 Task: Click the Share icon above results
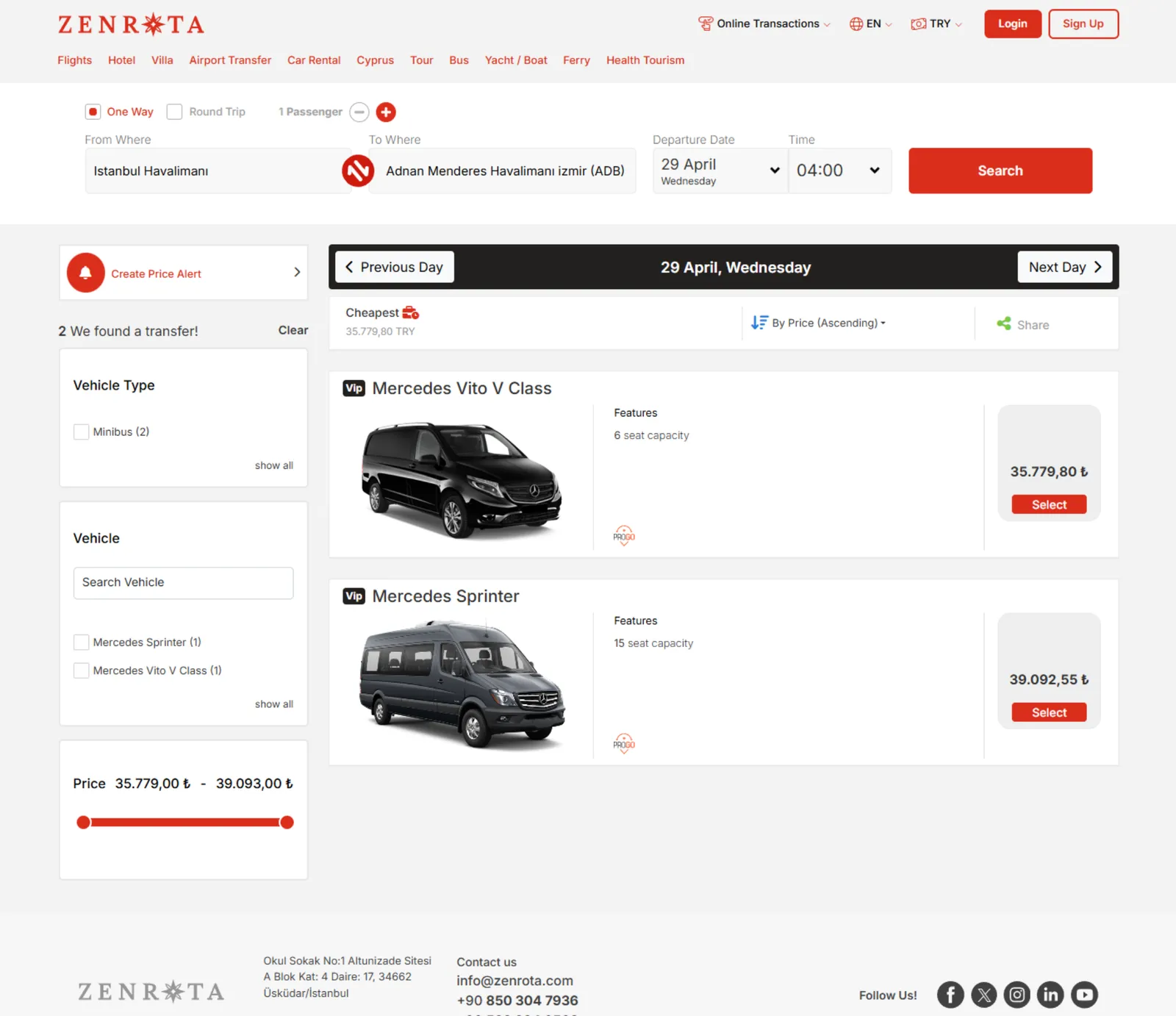tap(1004, 323)
